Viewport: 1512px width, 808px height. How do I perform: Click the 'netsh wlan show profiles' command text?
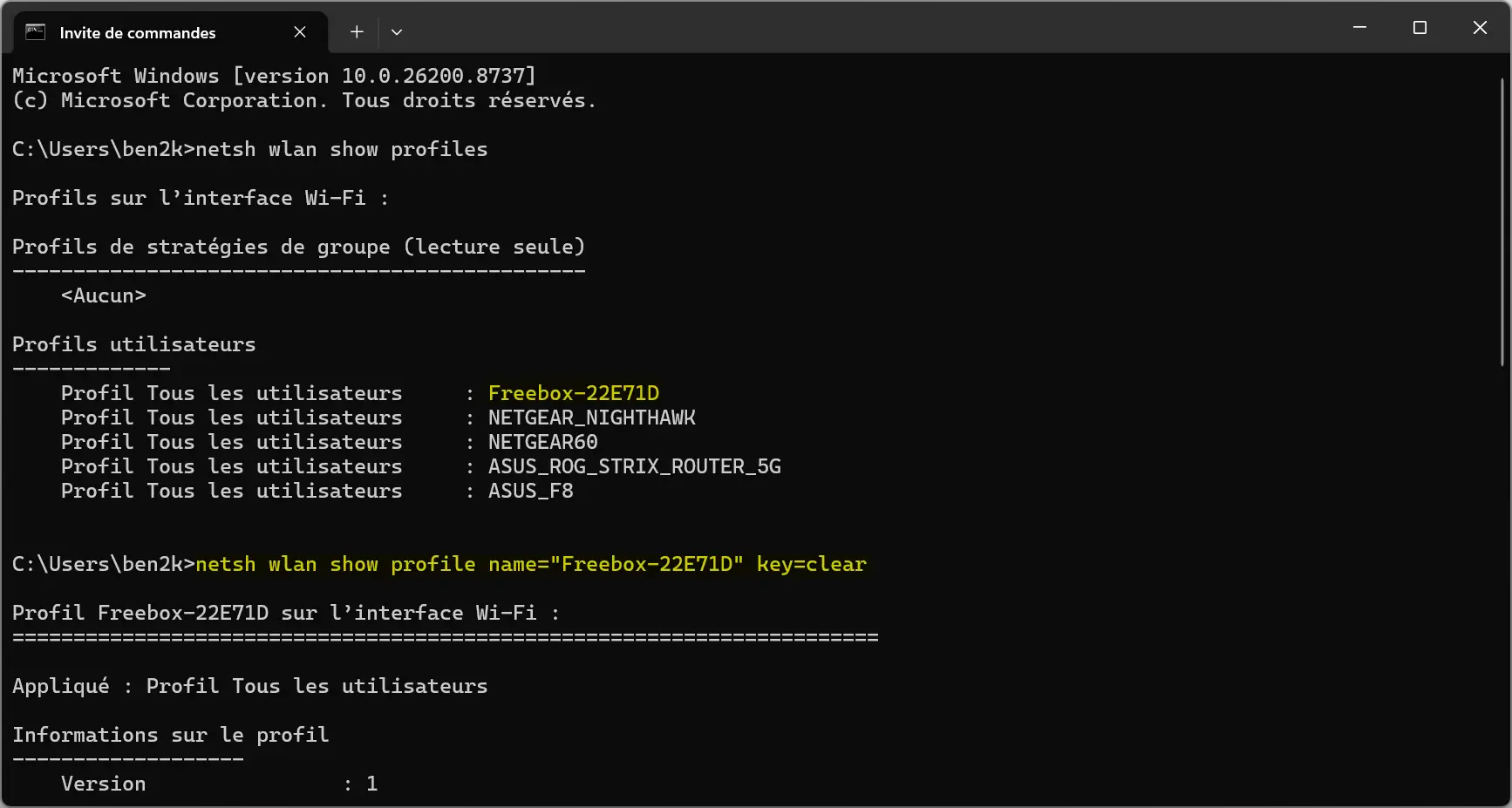341,149
